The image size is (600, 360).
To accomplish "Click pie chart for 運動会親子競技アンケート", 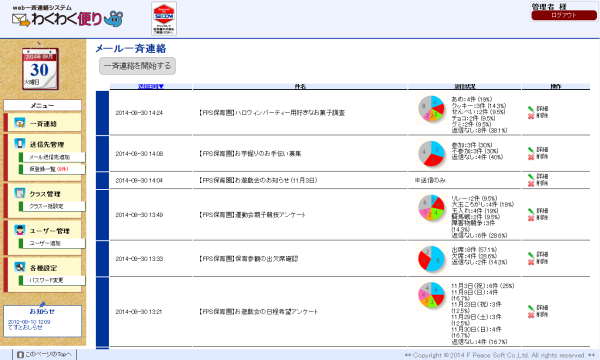I will pyautogui.click(x=431, y=208).
